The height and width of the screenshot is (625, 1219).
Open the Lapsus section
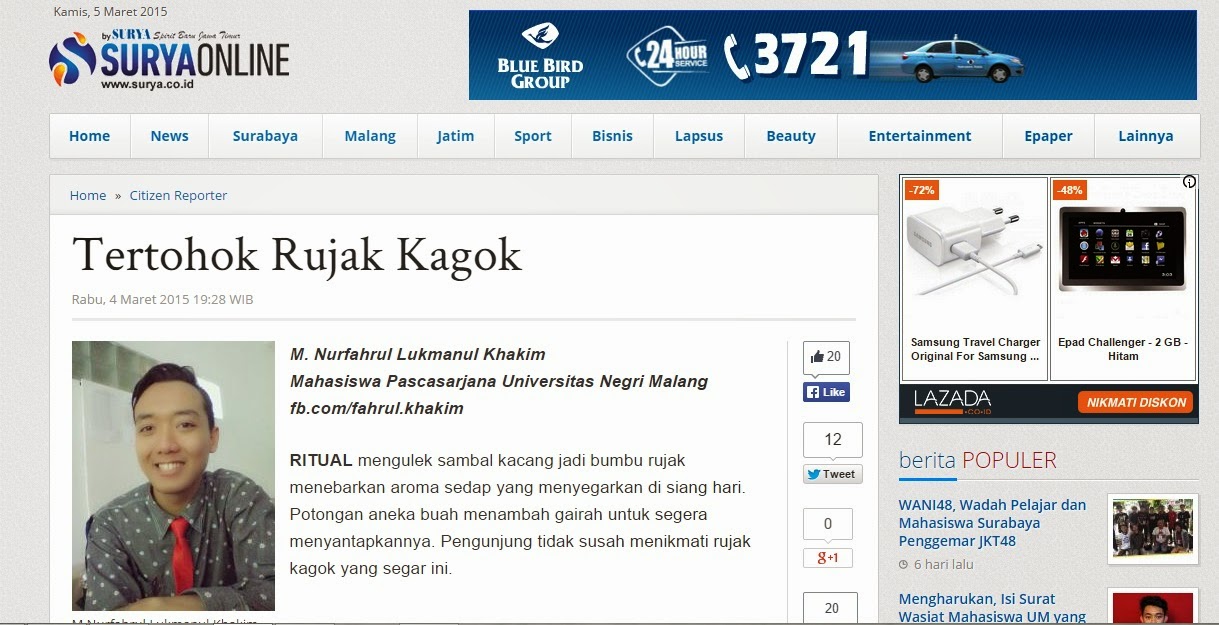699,136
